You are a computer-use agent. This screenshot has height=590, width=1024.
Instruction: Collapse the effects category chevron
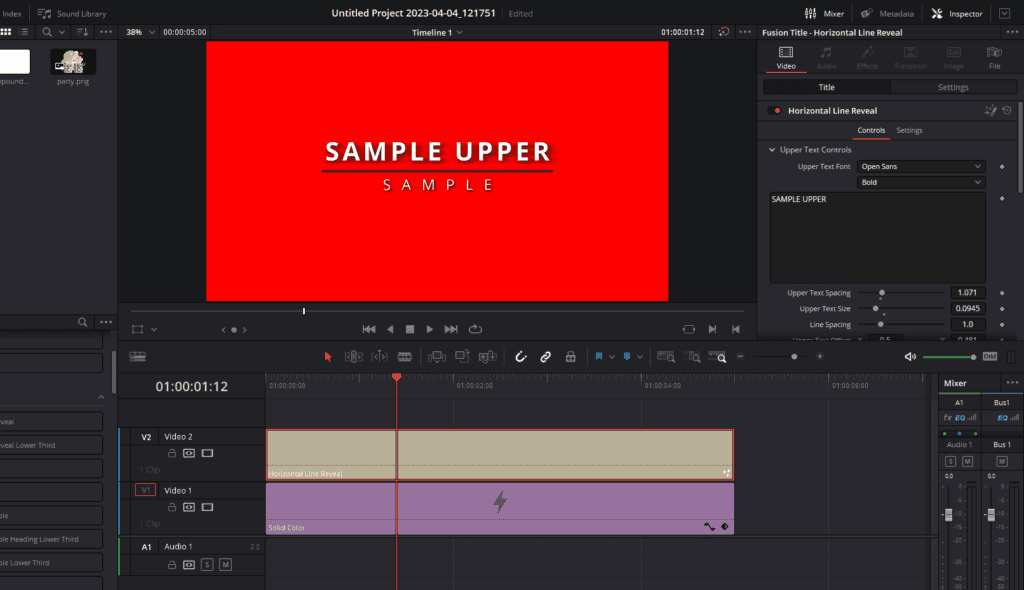(101, 397)
